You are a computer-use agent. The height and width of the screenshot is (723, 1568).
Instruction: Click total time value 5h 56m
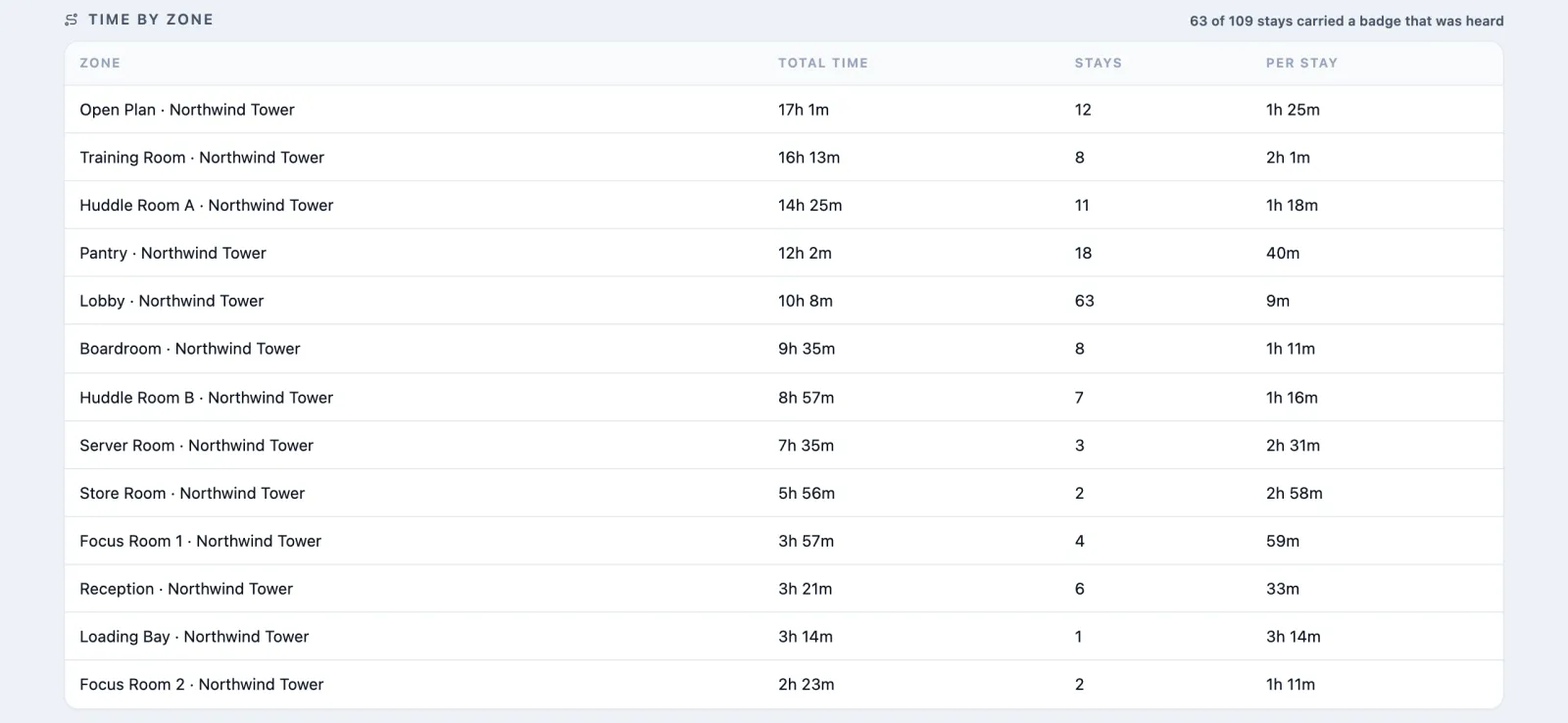tap(807, 493)
